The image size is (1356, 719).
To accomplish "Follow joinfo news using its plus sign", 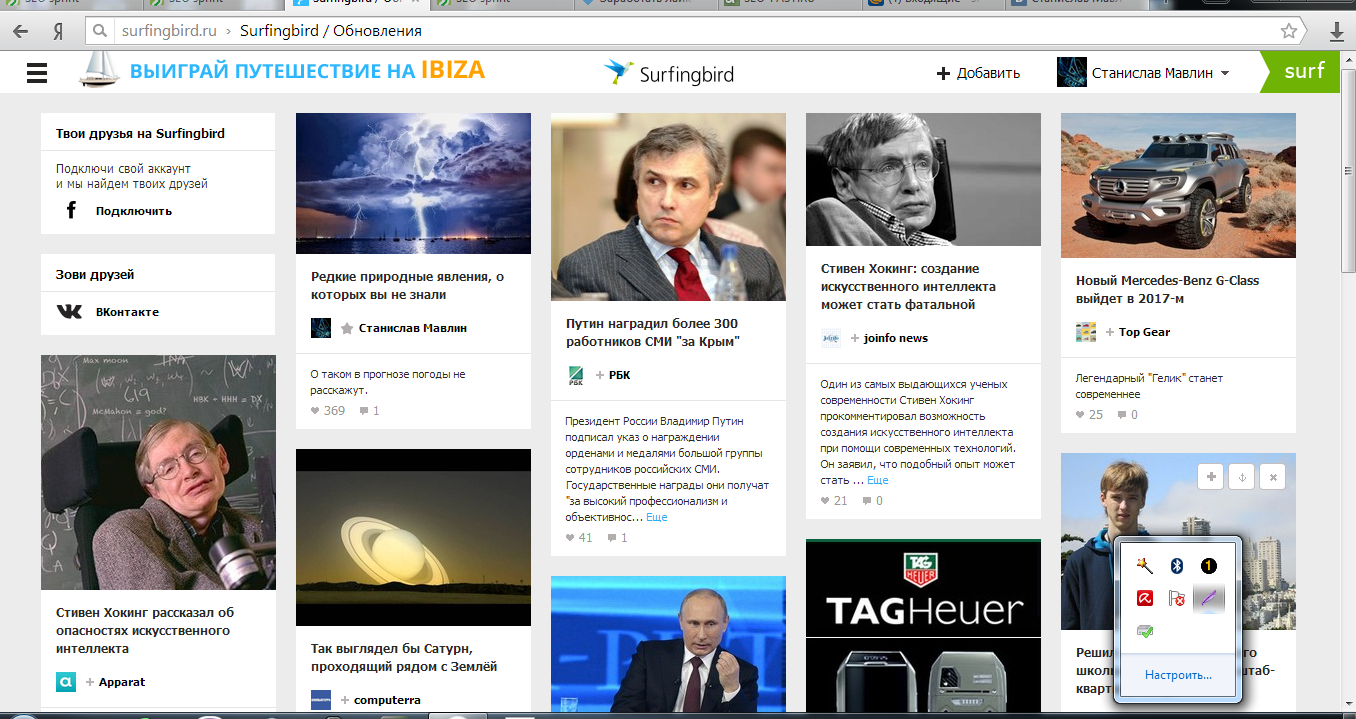I will (x=855, y=339).
